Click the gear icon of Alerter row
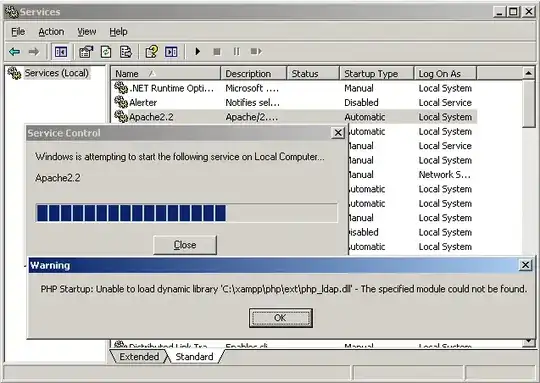 coord(121,102)
